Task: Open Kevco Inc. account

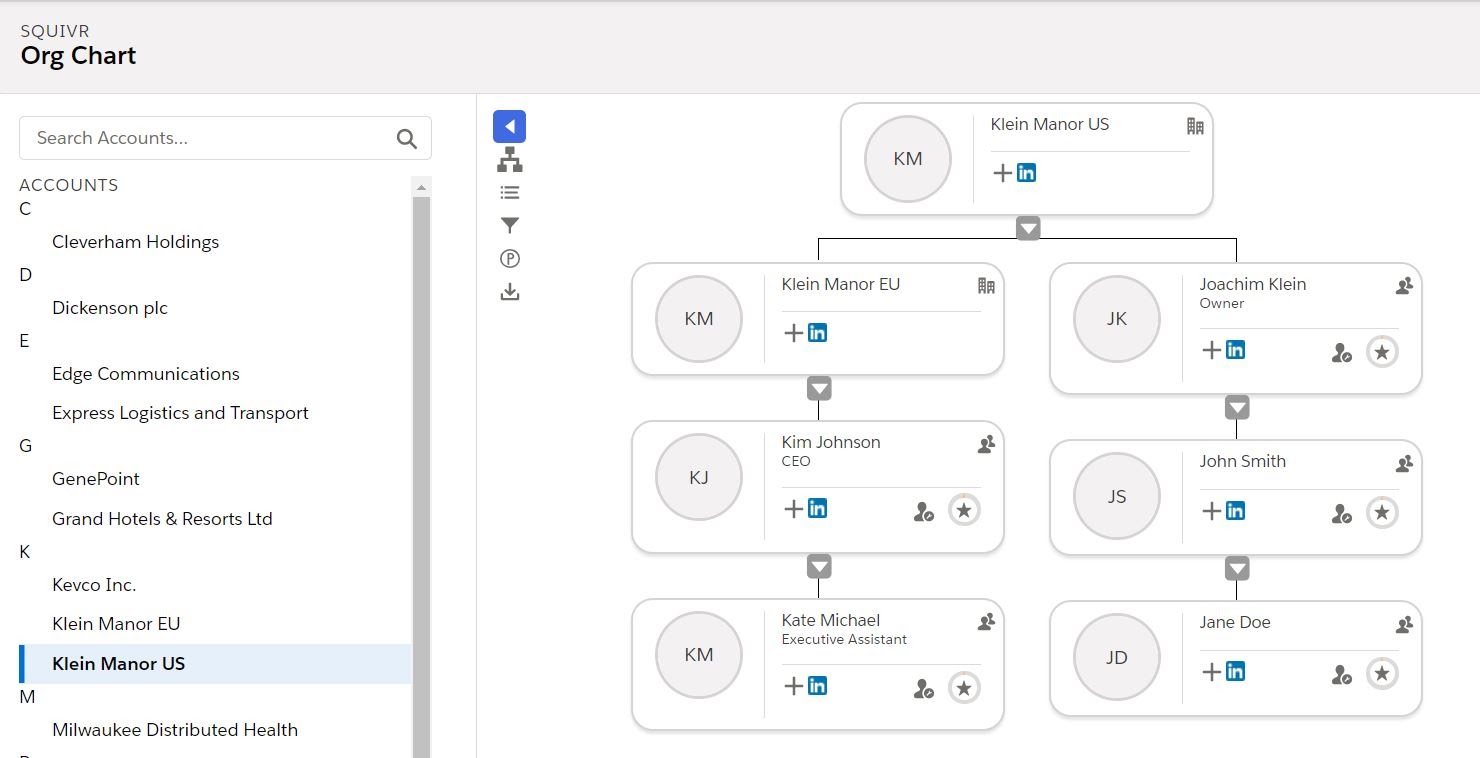Action: pyautogui.click(x=94, y=585)
